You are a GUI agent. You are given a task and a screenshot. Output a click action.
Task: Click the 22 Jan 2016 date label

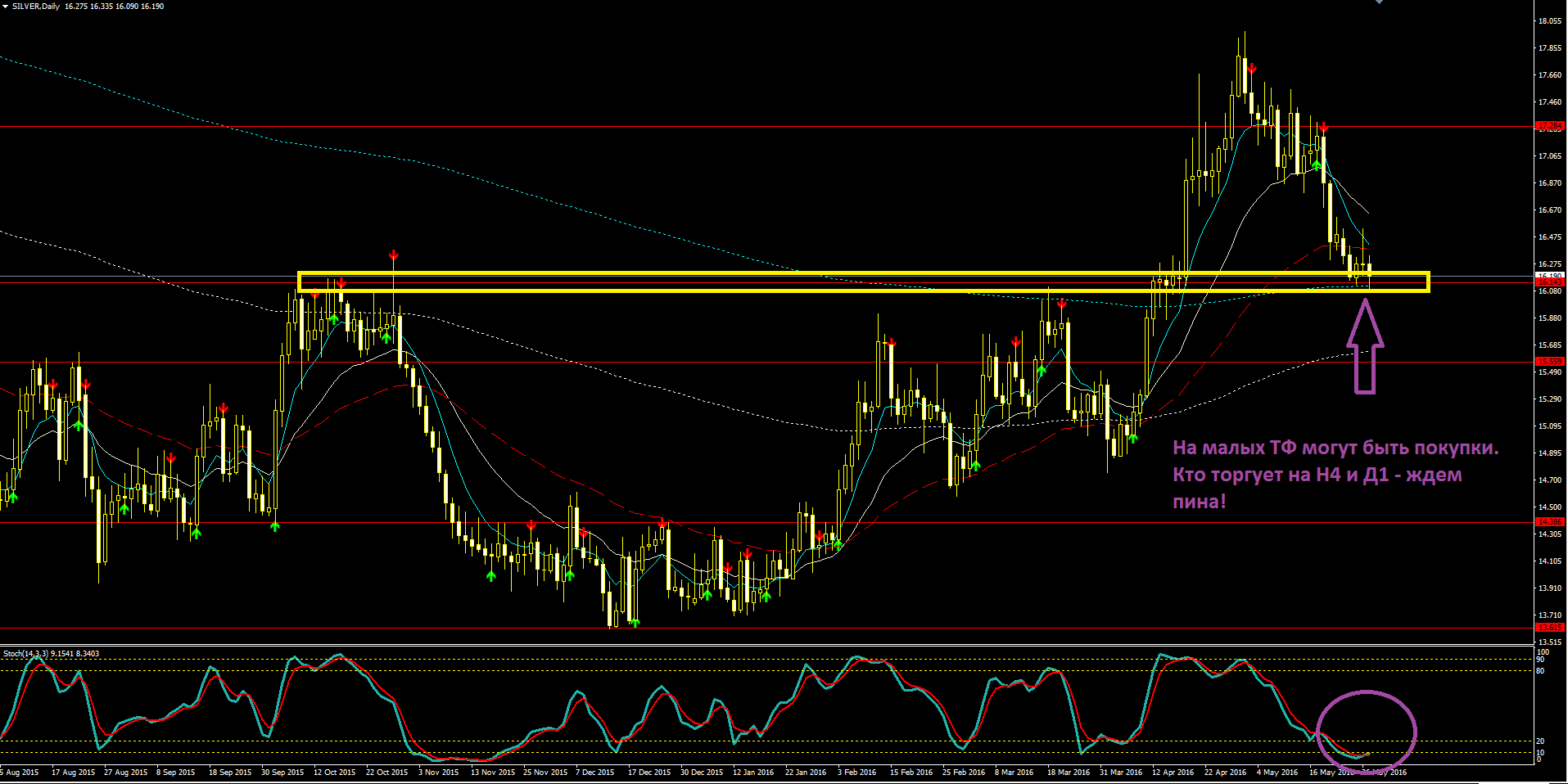click(x=806, y=773)
